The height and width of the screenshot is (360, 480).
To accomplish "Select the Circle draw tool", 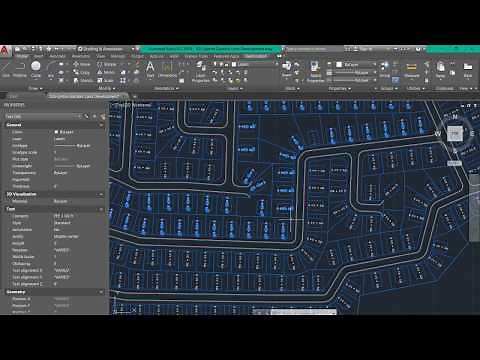I will [36, 69].
